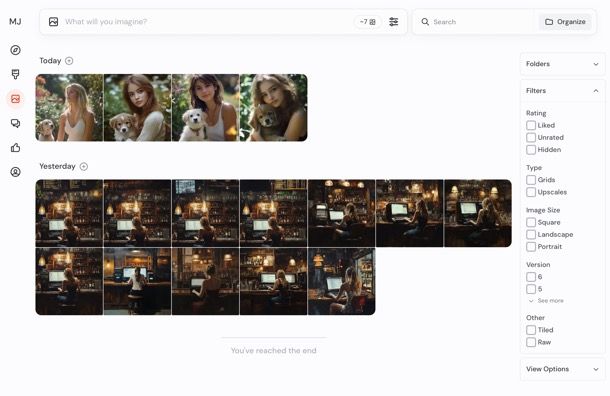Open the thumbs-up rating icon in sidebar

(x=16, y=147)
